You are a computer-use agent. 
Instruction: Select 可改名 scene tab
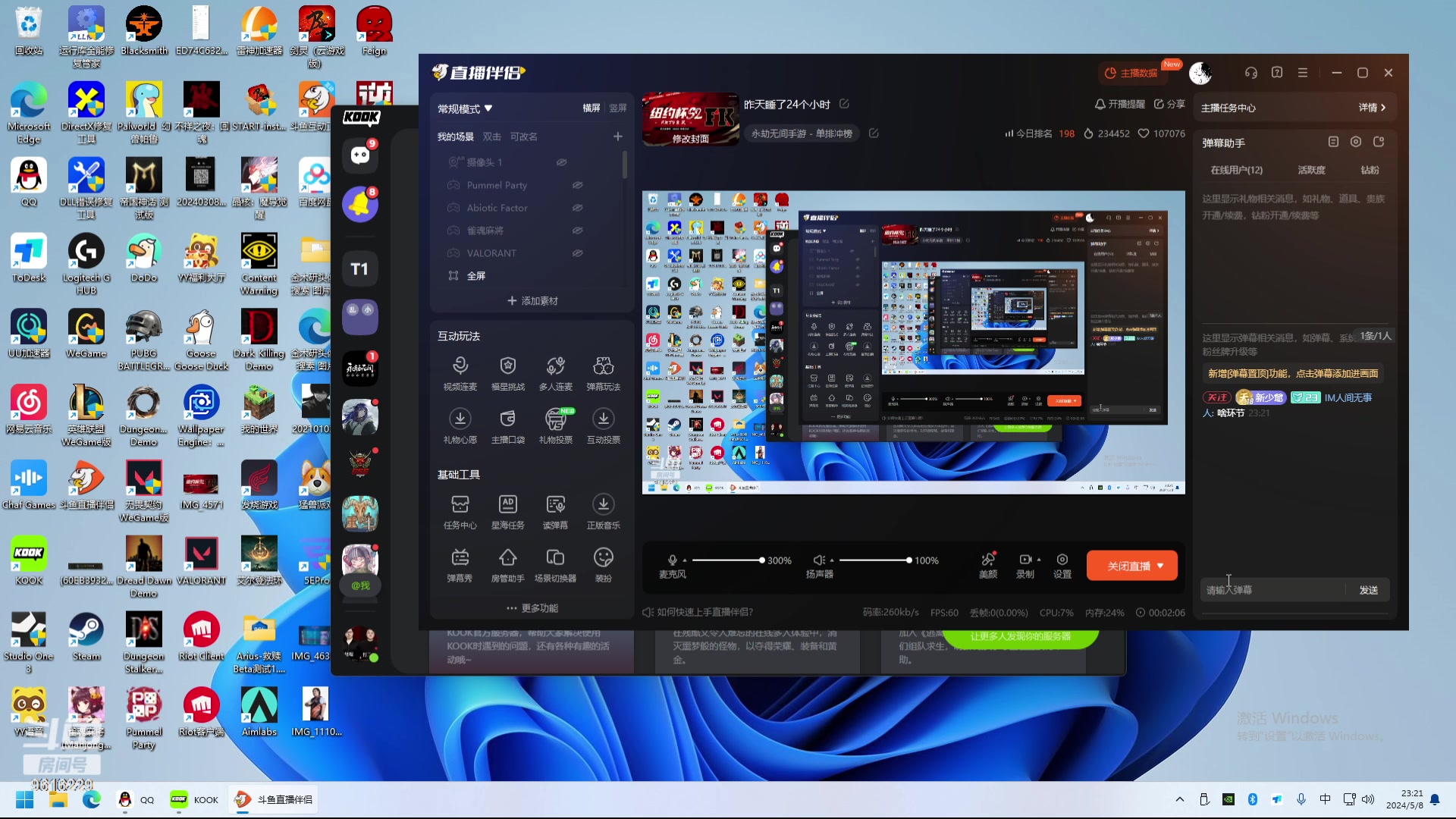pos(524,136)
